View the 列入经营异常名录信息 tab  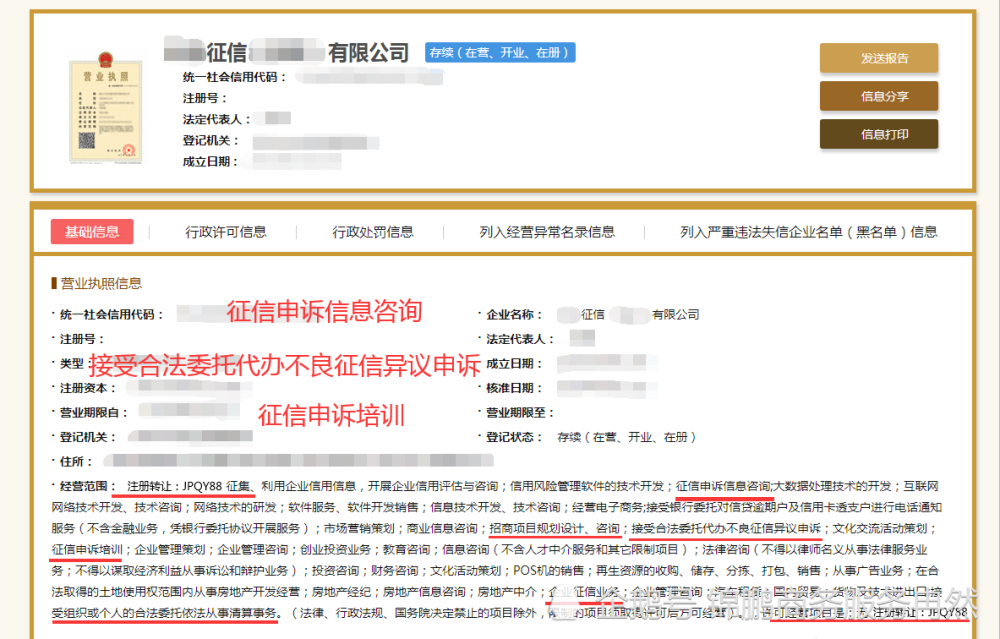(544, 231)
